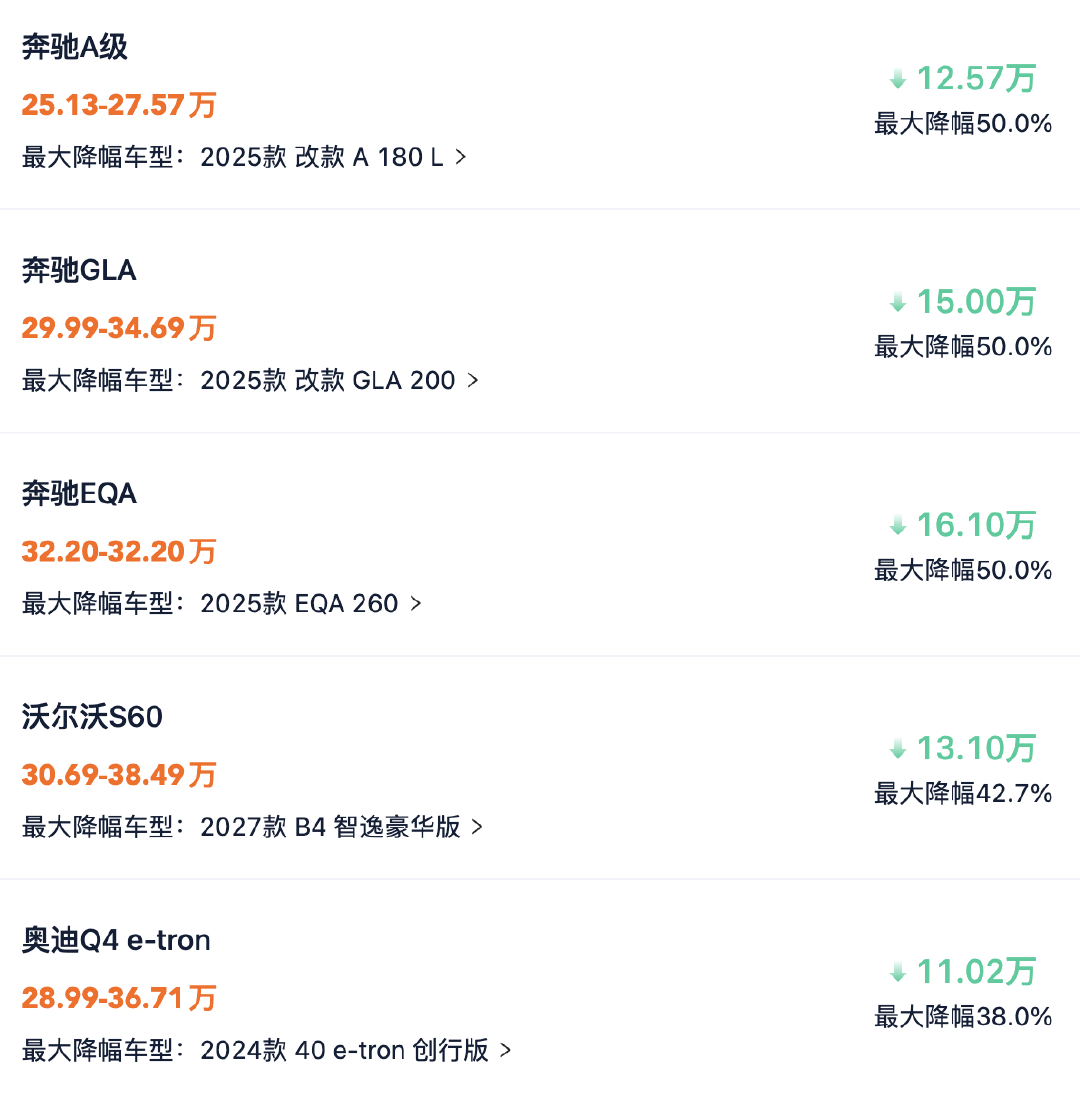
Task: Open the 奔驰GLA listing title
Action: click(79, 270)
